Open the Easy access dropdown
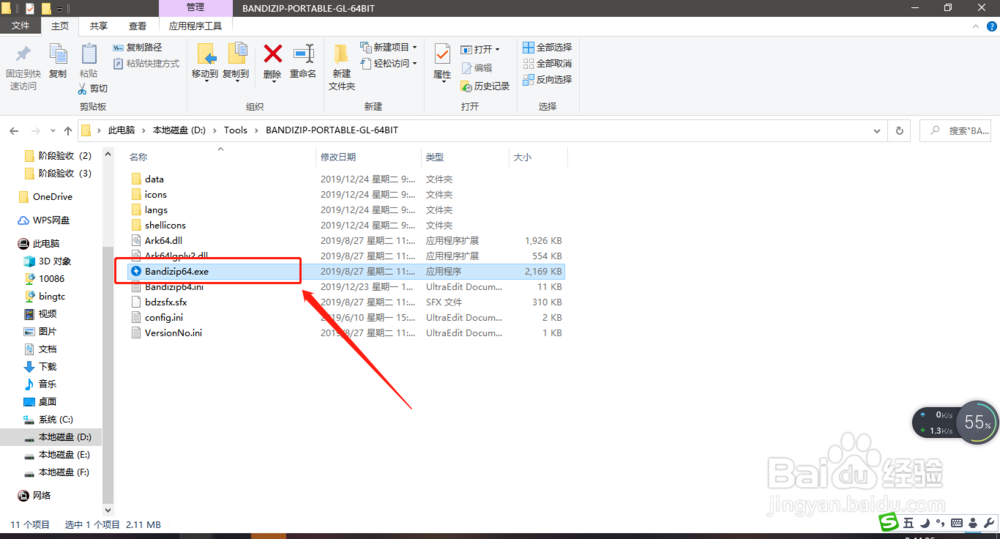Image resolution: width=1000 pixels, height=539 pixels. [388, 63]
